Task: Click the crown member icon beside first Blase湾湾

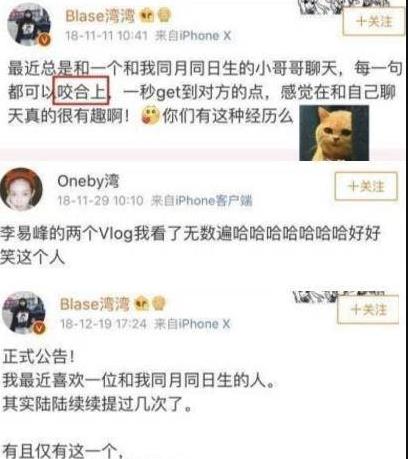Action: [146, 16]
